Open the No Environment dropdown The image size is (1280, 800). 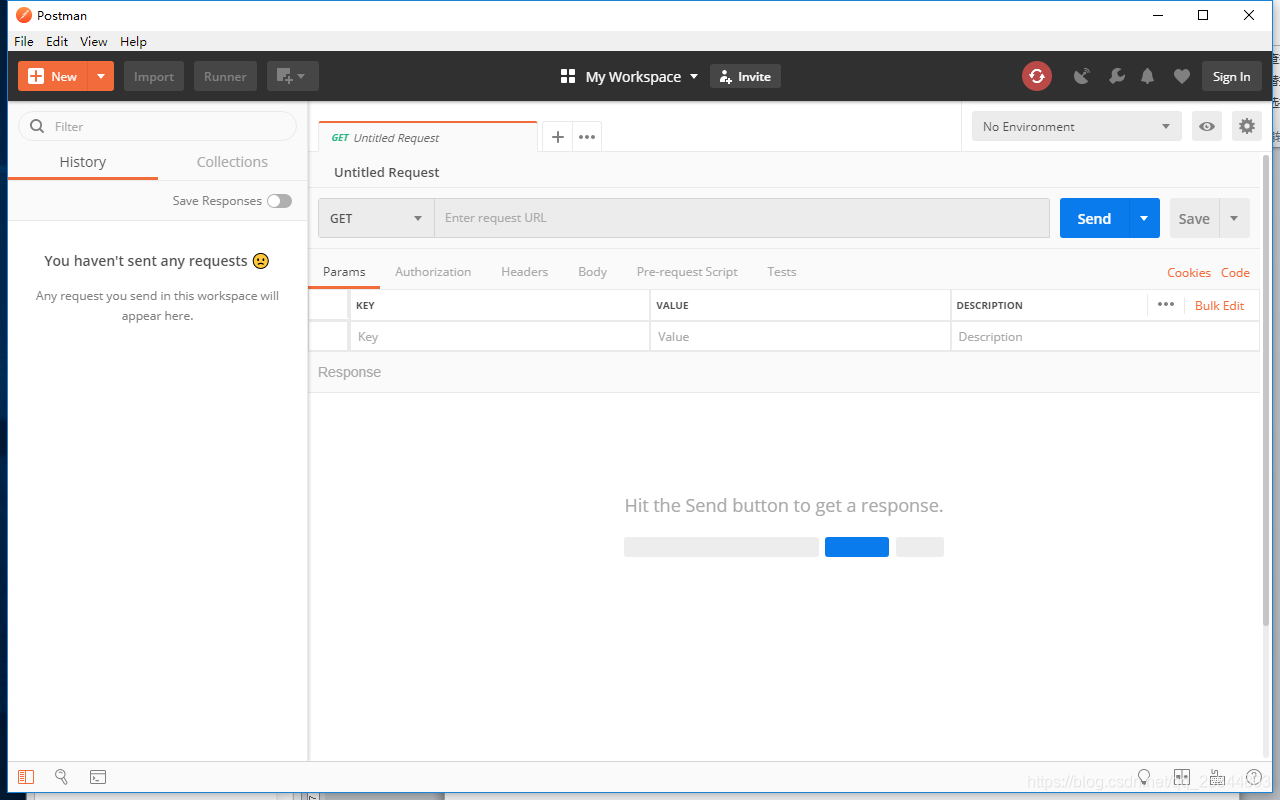1076,126
